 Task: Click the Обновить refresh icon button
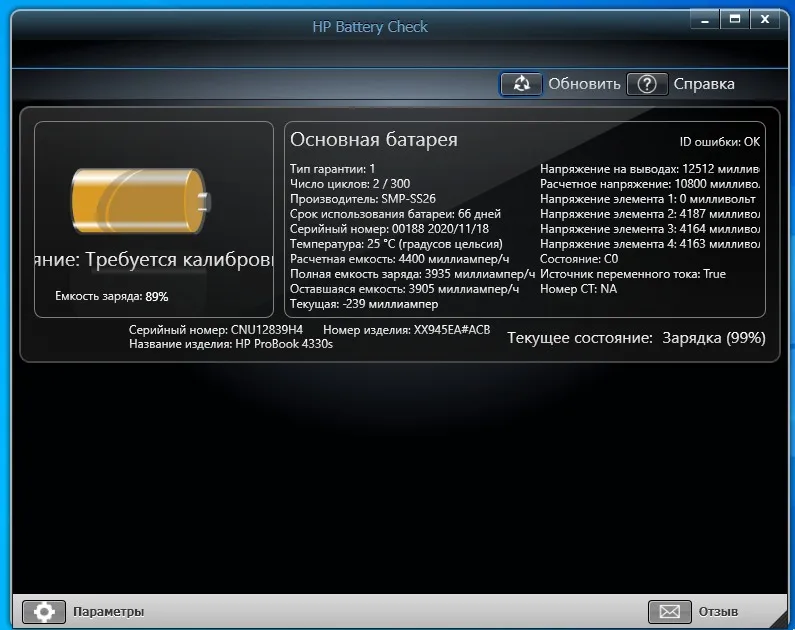[x=521, y=84]
